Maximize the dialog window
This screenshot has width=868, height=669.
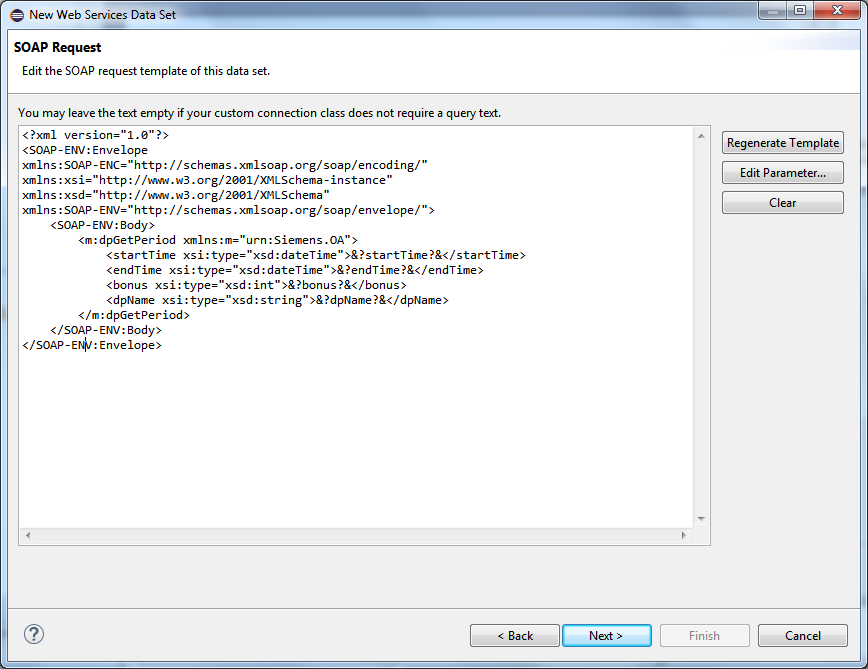[800, 11]
